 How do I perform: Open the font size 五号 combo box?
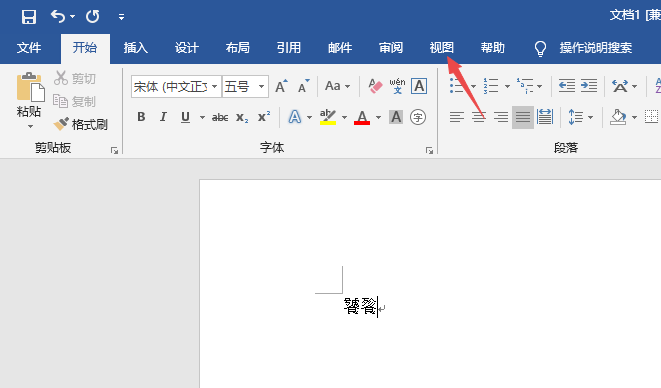245,86
